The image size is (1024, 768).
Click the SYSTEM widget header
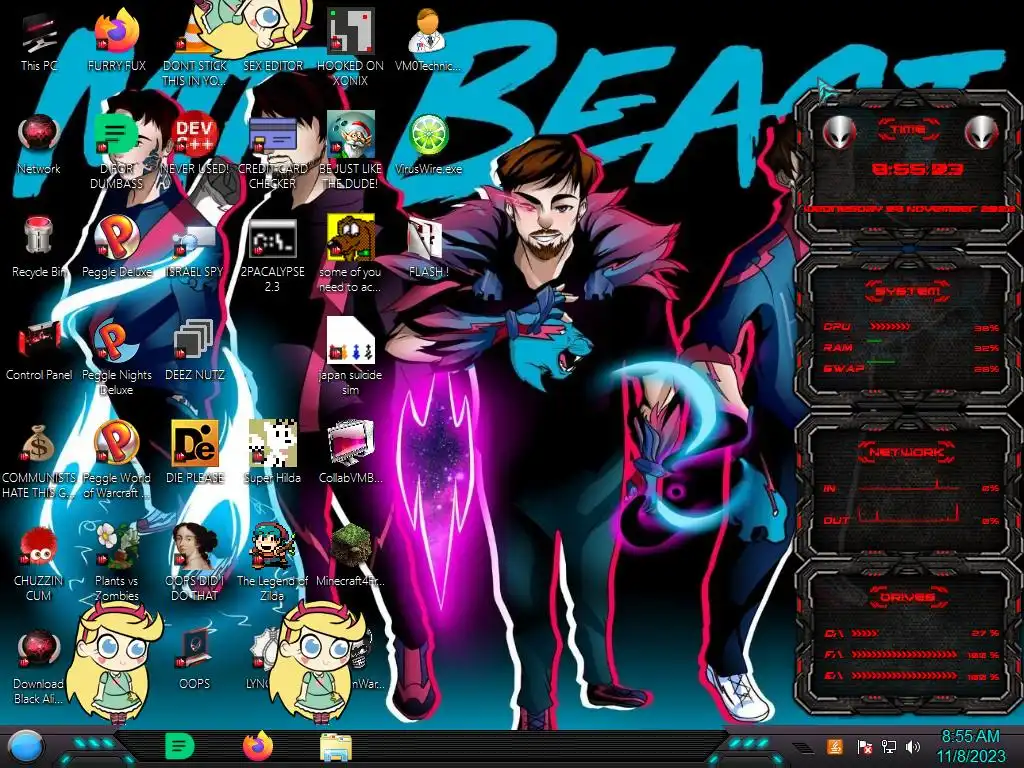(x=906, y=291)
